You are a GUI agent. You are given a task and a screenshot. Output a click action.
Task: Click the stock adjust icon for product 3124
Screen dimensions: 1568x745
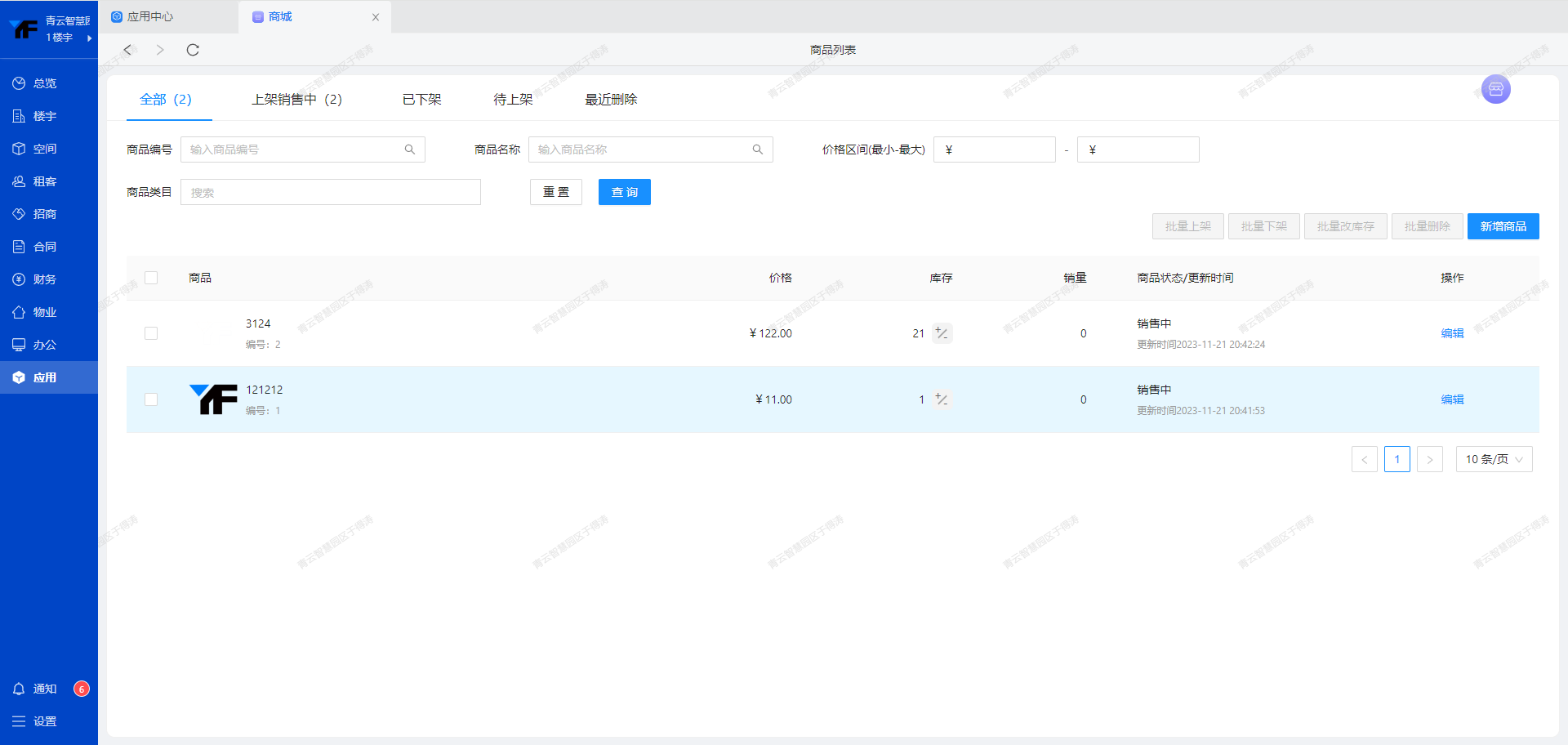point(942,333)
